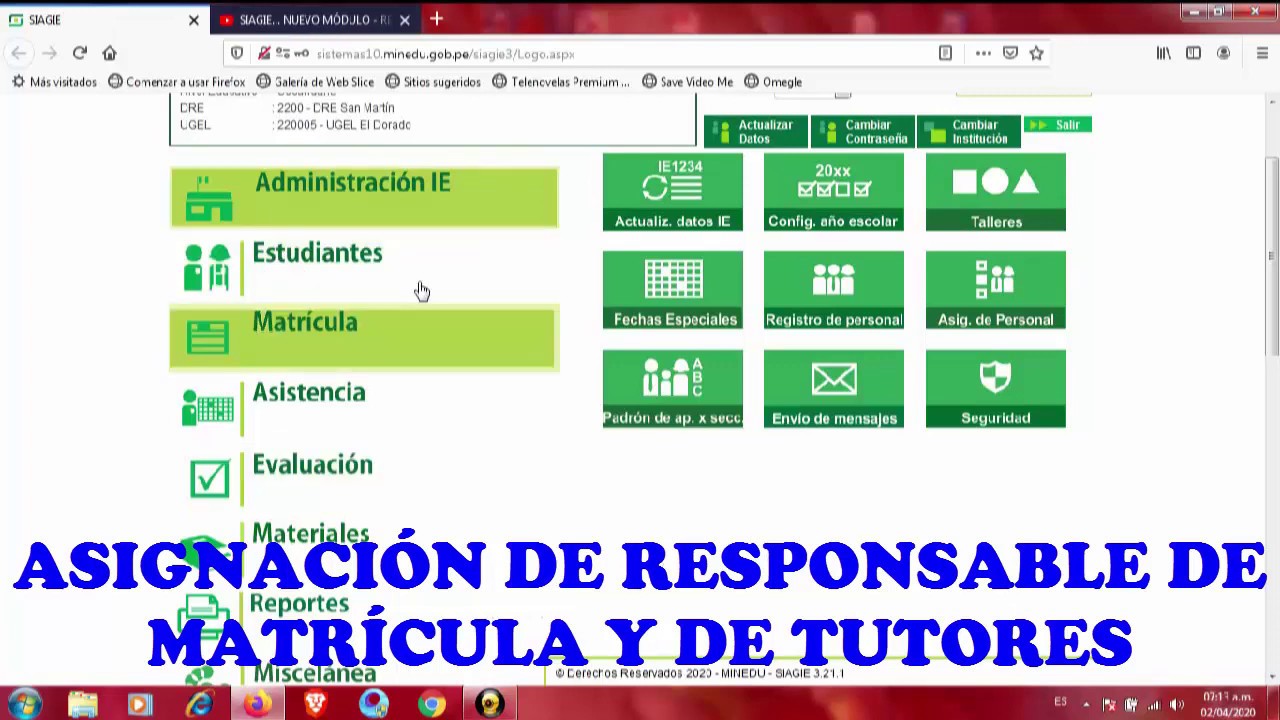
Task: Show sidebars icon in toolbar
Action: pos(1193,53)
